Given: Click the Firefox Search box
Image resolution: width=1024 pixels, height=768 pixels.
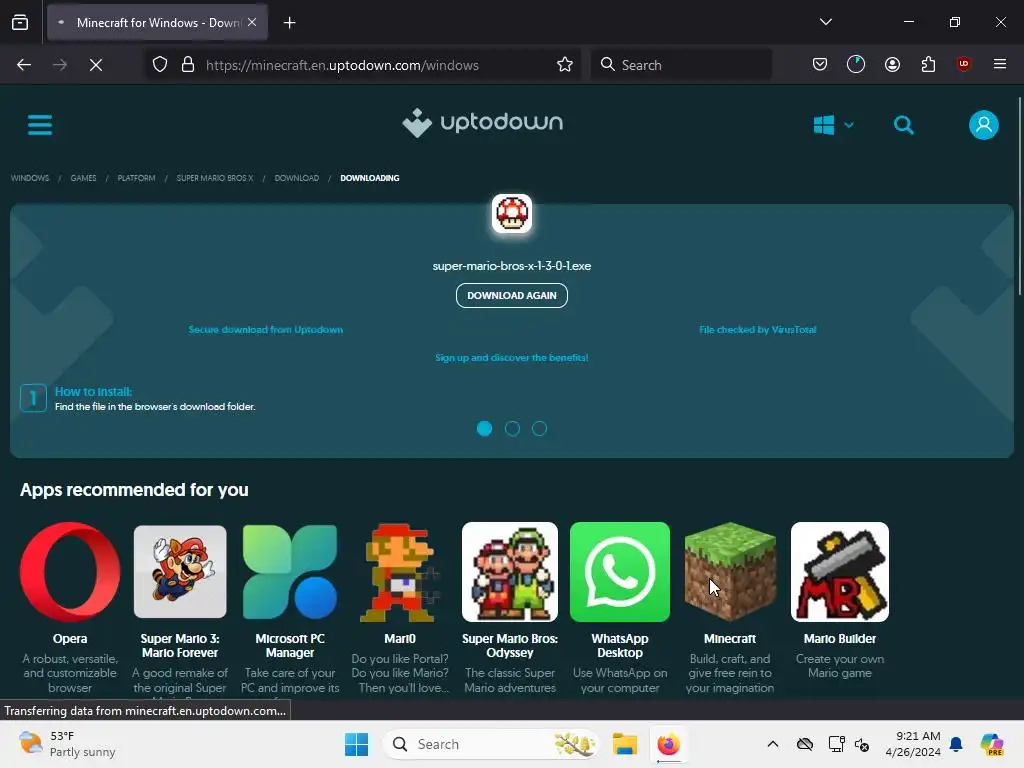Looking at the screenshot, I should [x=681, y=65].
